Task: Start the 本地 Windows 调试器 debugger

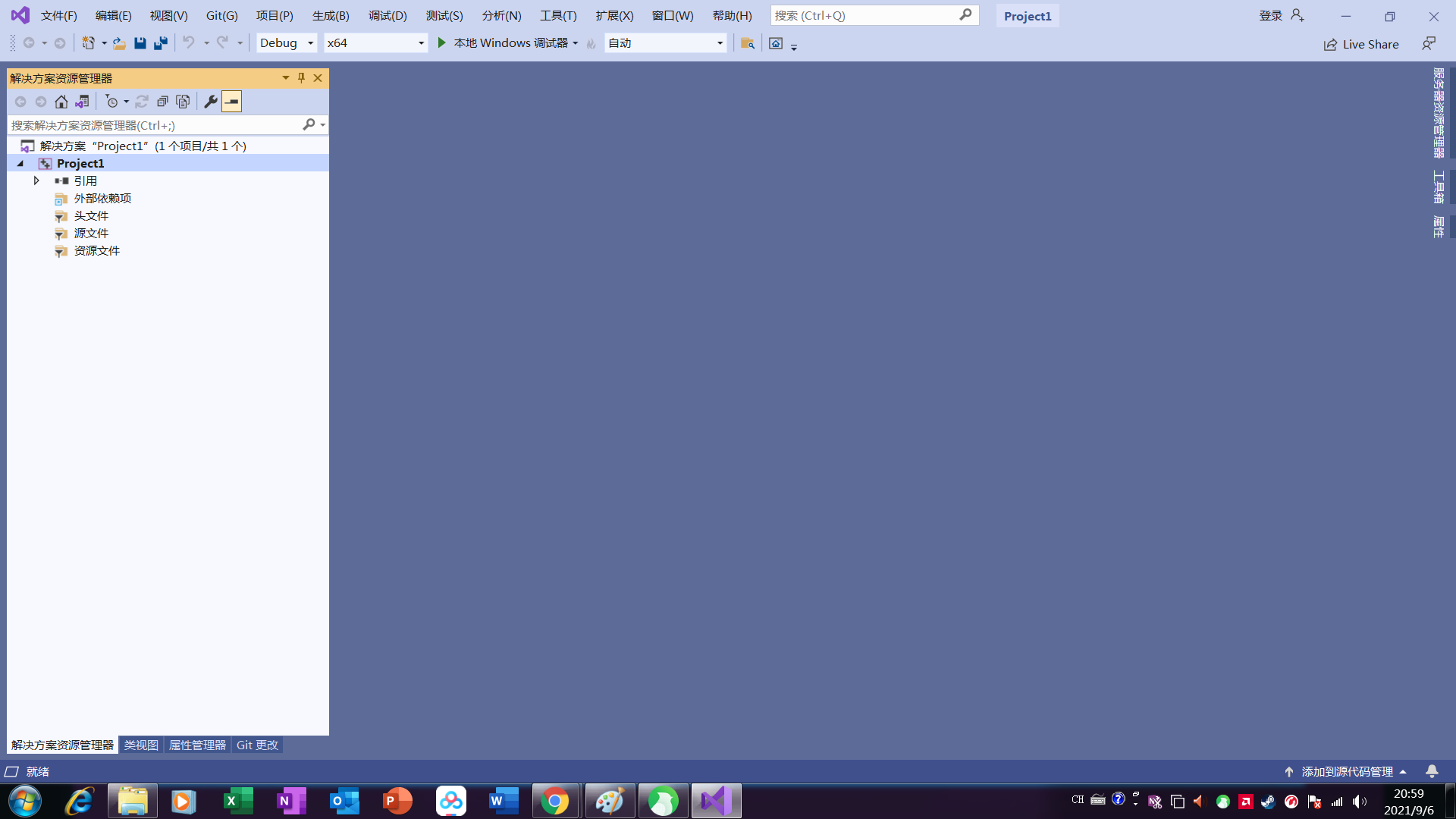Action: coord(502,43)
